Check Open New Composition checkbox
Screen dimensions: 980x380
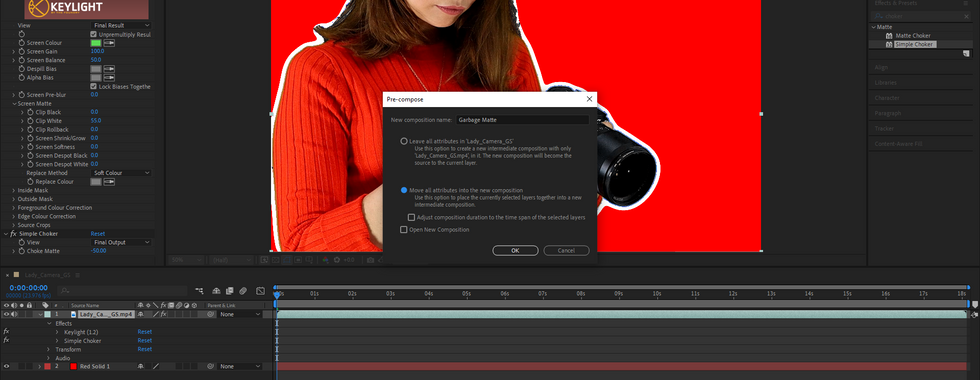pyautogui.click(x=404, y=230)
